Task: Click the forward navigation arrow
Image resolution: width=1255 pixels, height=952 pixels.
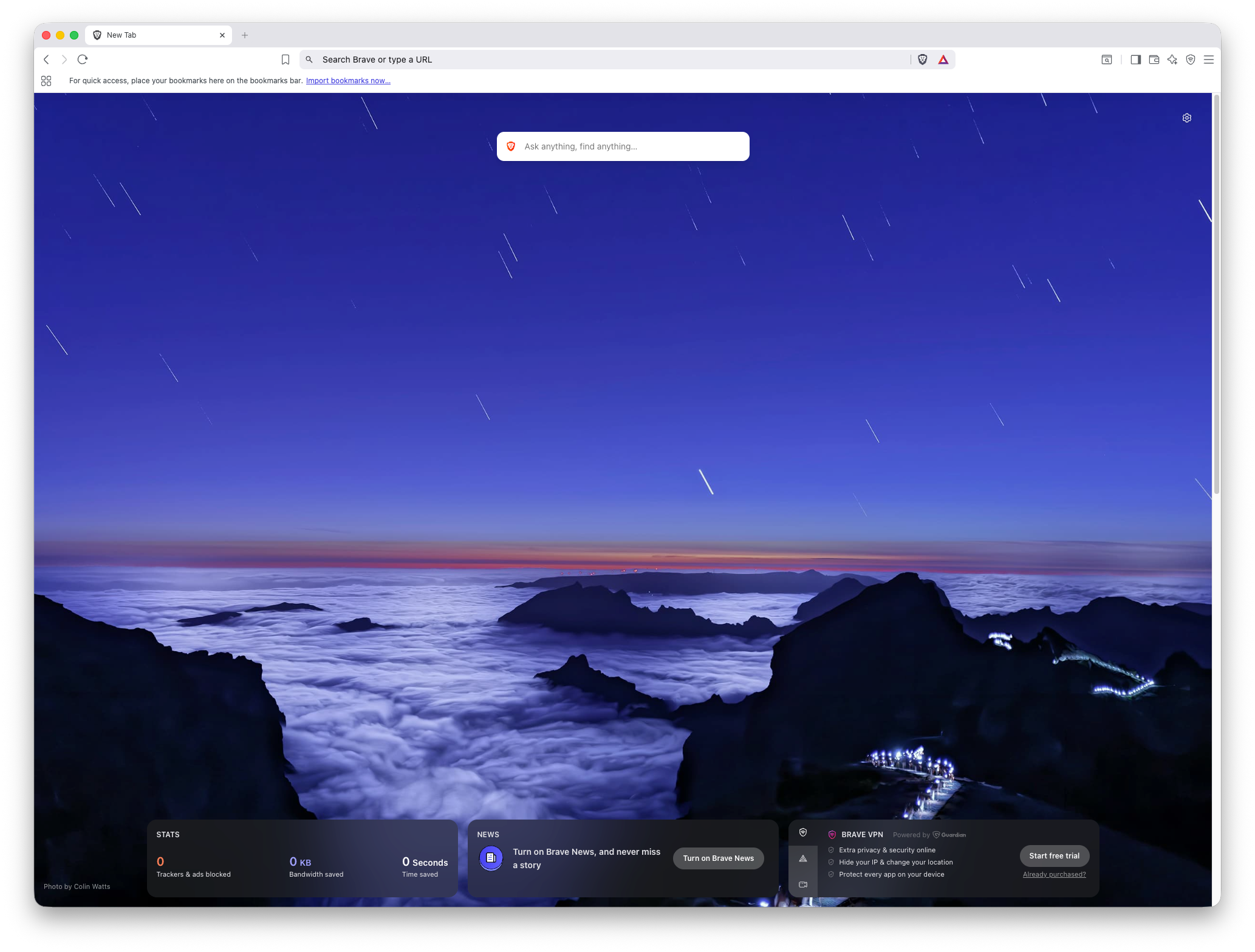Action: [x=64, y=60]
